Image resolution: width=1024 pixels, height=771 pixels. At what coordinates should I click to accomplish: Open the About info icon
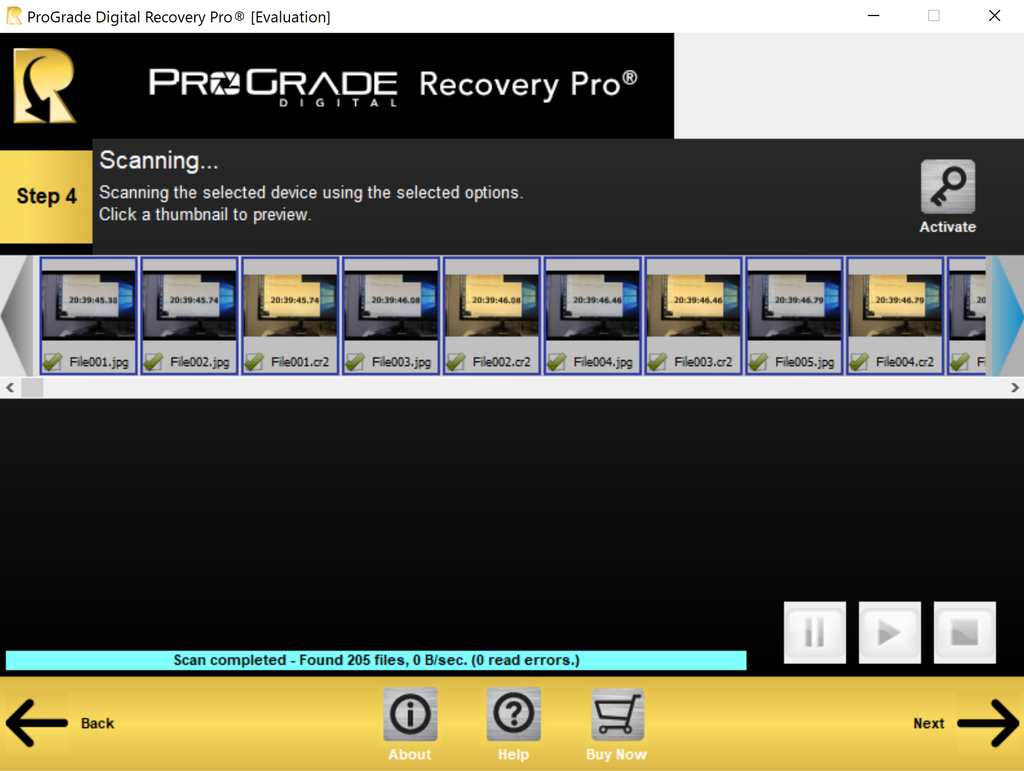point(410,714)
